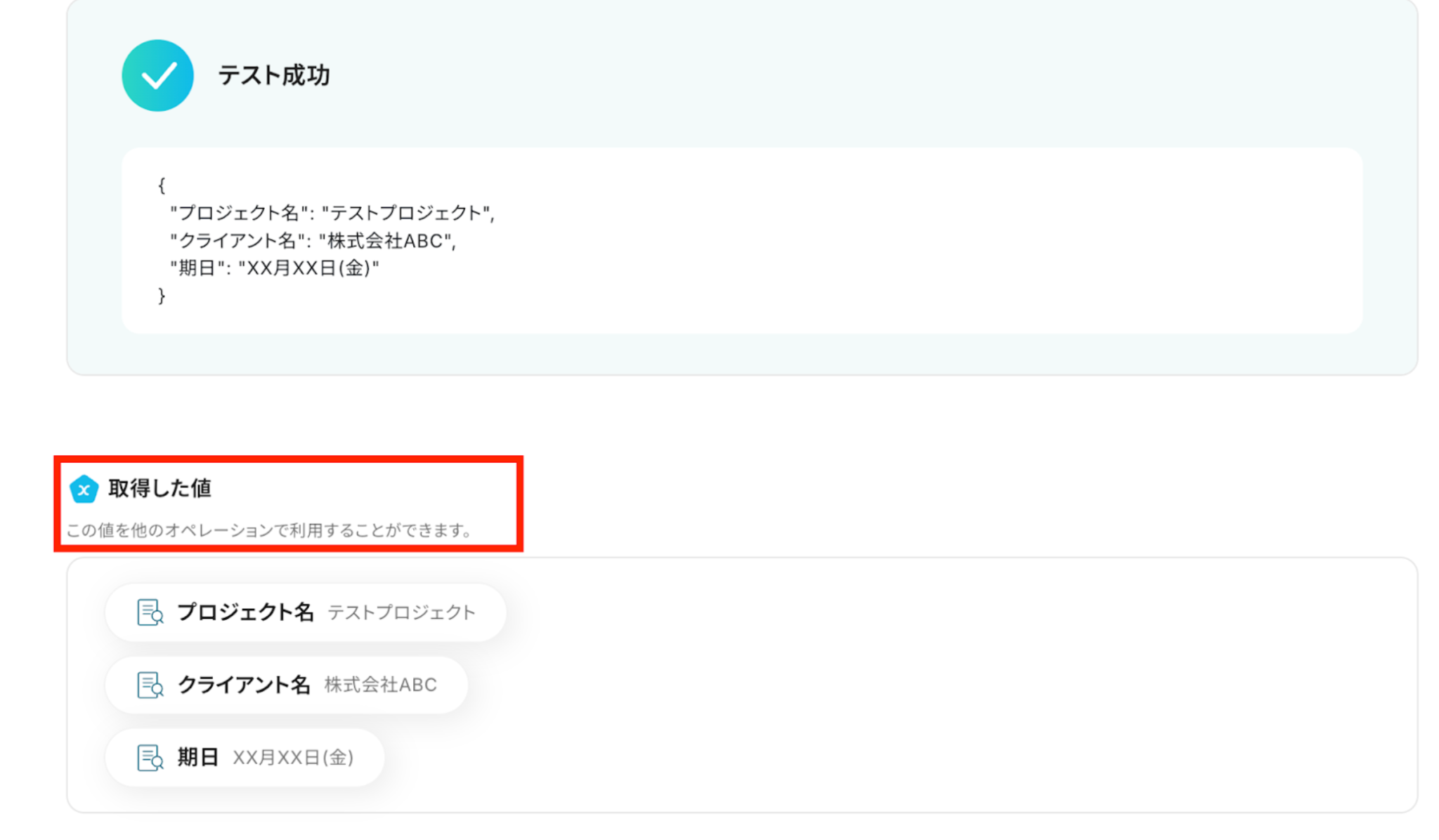Image resolution: width=1439 pixels, height=840 pixels.
Task: Click the プロジェクト名 line in the JSON output
Action: point(332,213)
